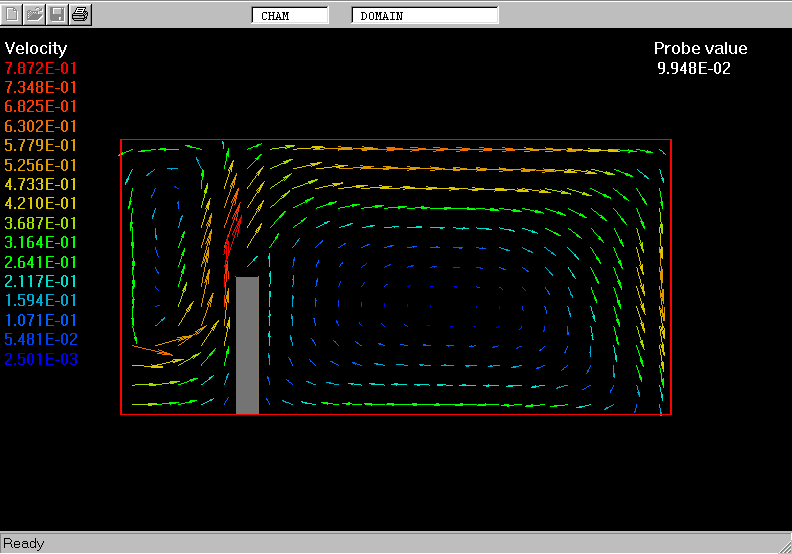The width and height of the screenshot is (792, 554).
Task: Click the 1.594E-01 legend entry
Action: click(41, 300)
